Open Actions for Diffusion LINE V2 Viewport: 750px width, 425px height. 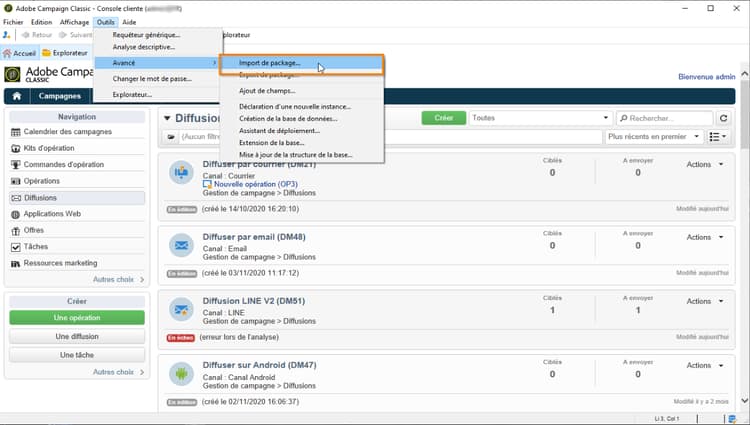(705, 301)
